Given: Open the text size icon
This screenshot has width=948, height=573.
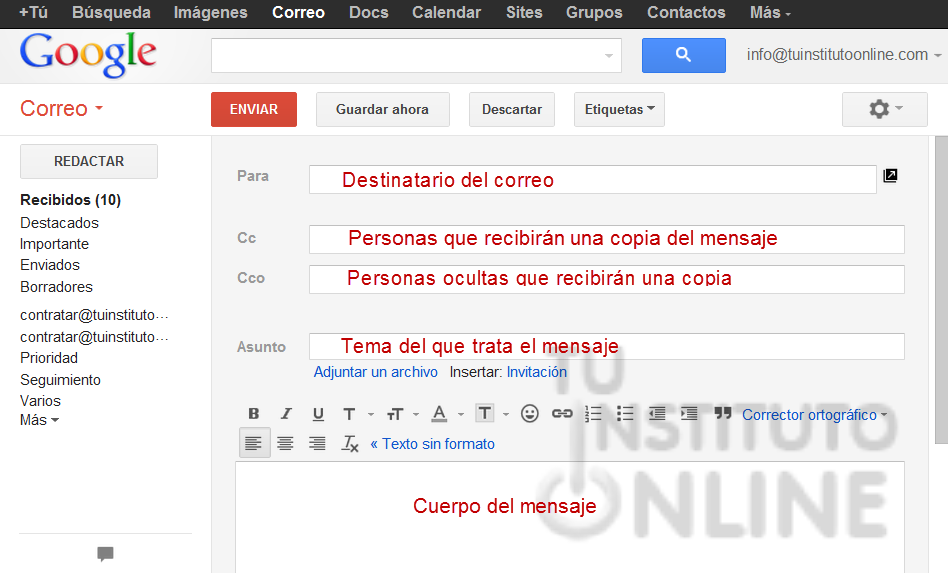Looking at the screenshot, I should (395, 414).
